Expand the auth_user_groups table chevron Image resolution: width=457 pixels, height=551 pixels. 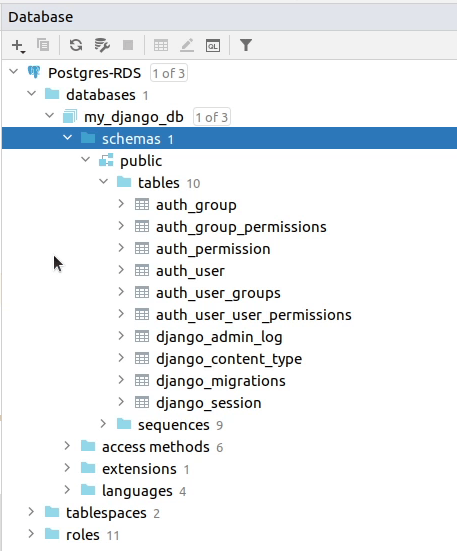point(121,292)
